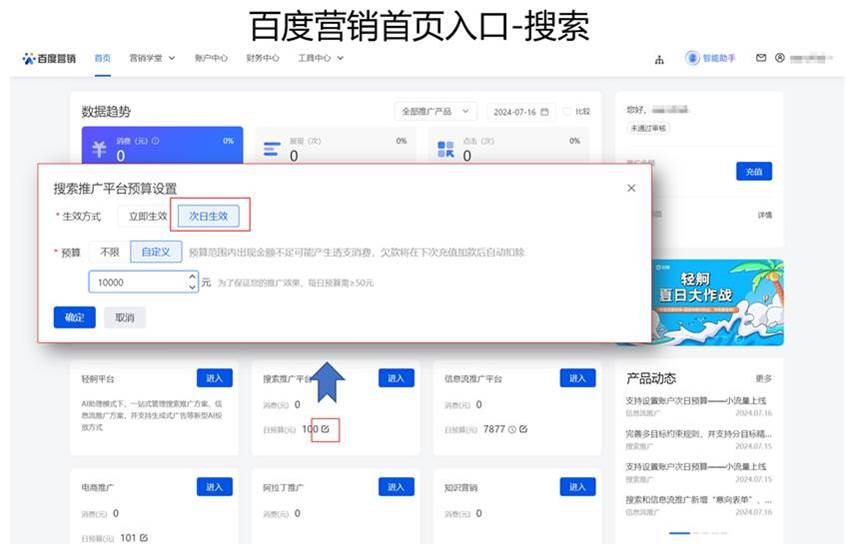Edit daily budget 100 for 搜索推广平台

coord(325,429)
